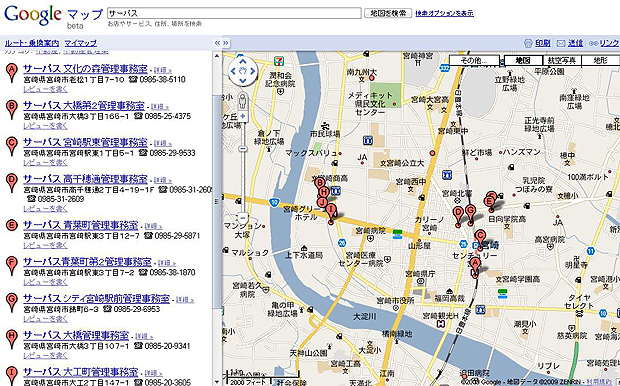
Task: Select the 地図 map view button
Action: pos(523,61)
